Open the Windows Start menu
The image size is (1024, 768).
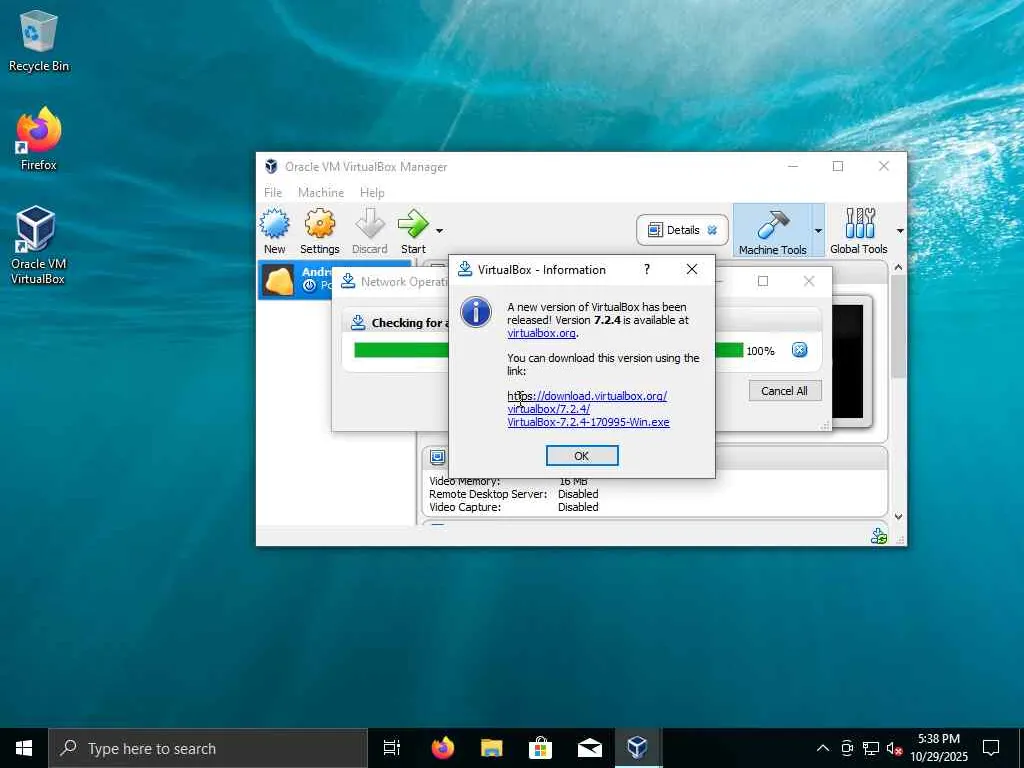[24, 748]
